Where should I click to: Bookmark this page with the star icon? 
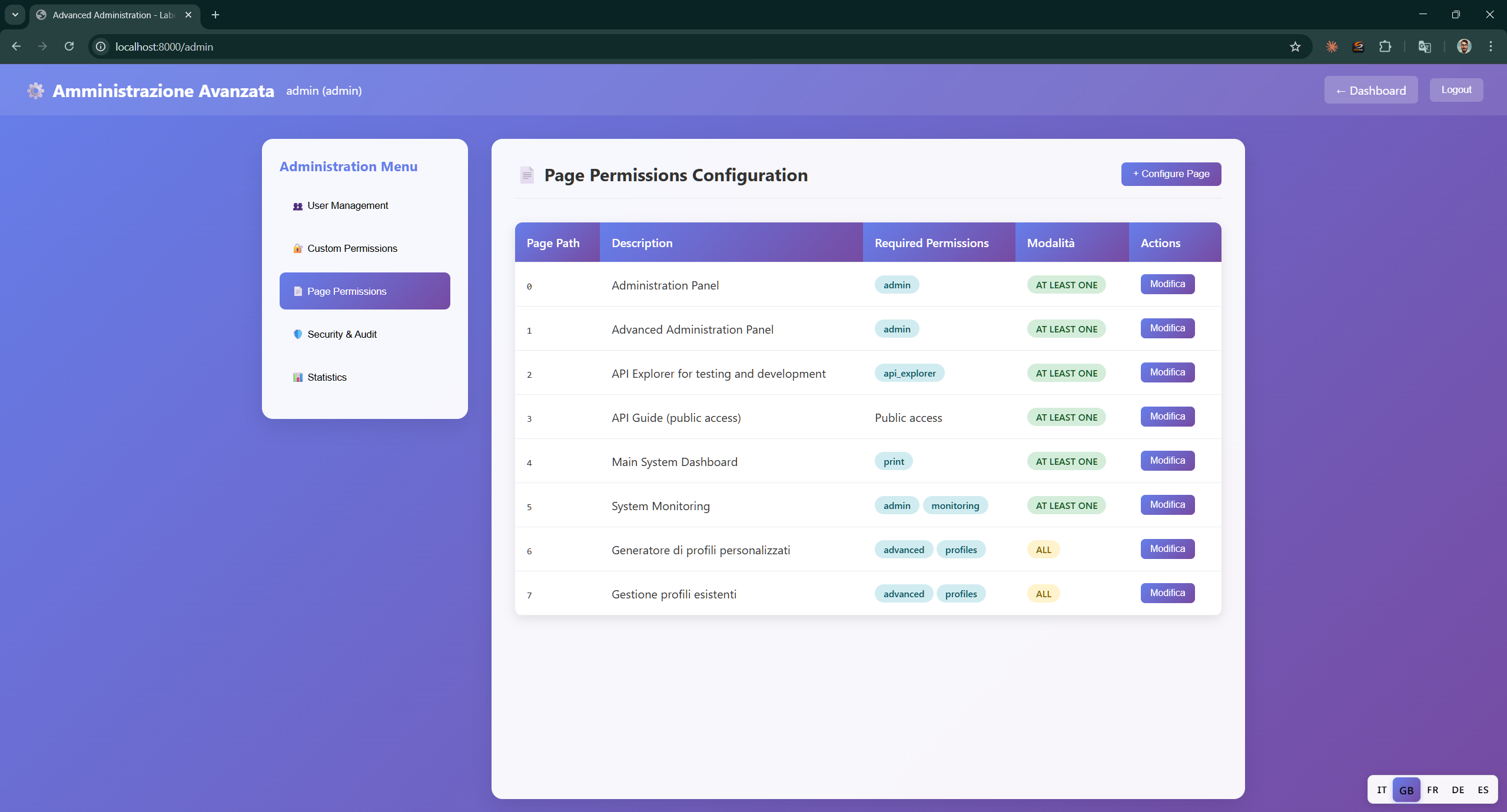tap(1295, 46)
